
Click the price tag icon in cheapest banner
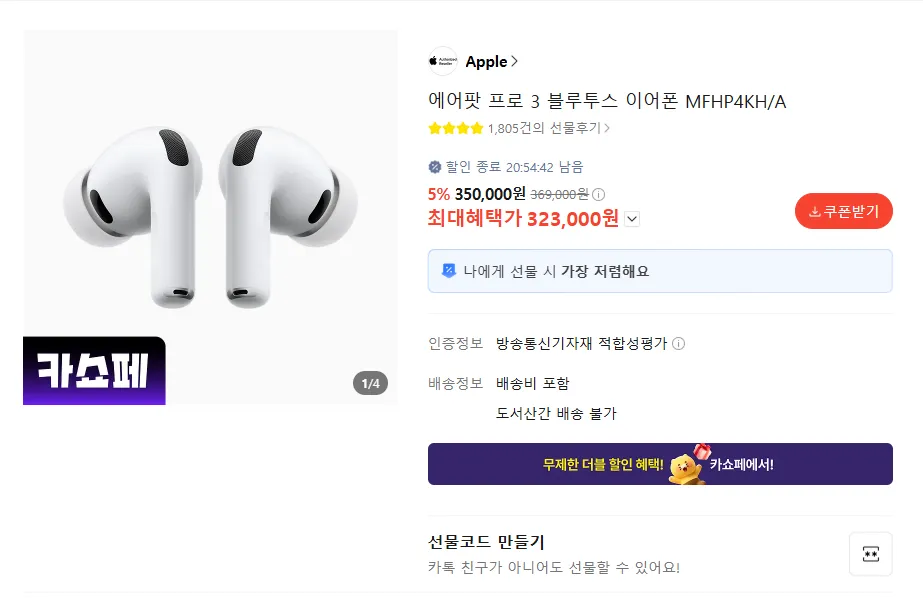449,271
